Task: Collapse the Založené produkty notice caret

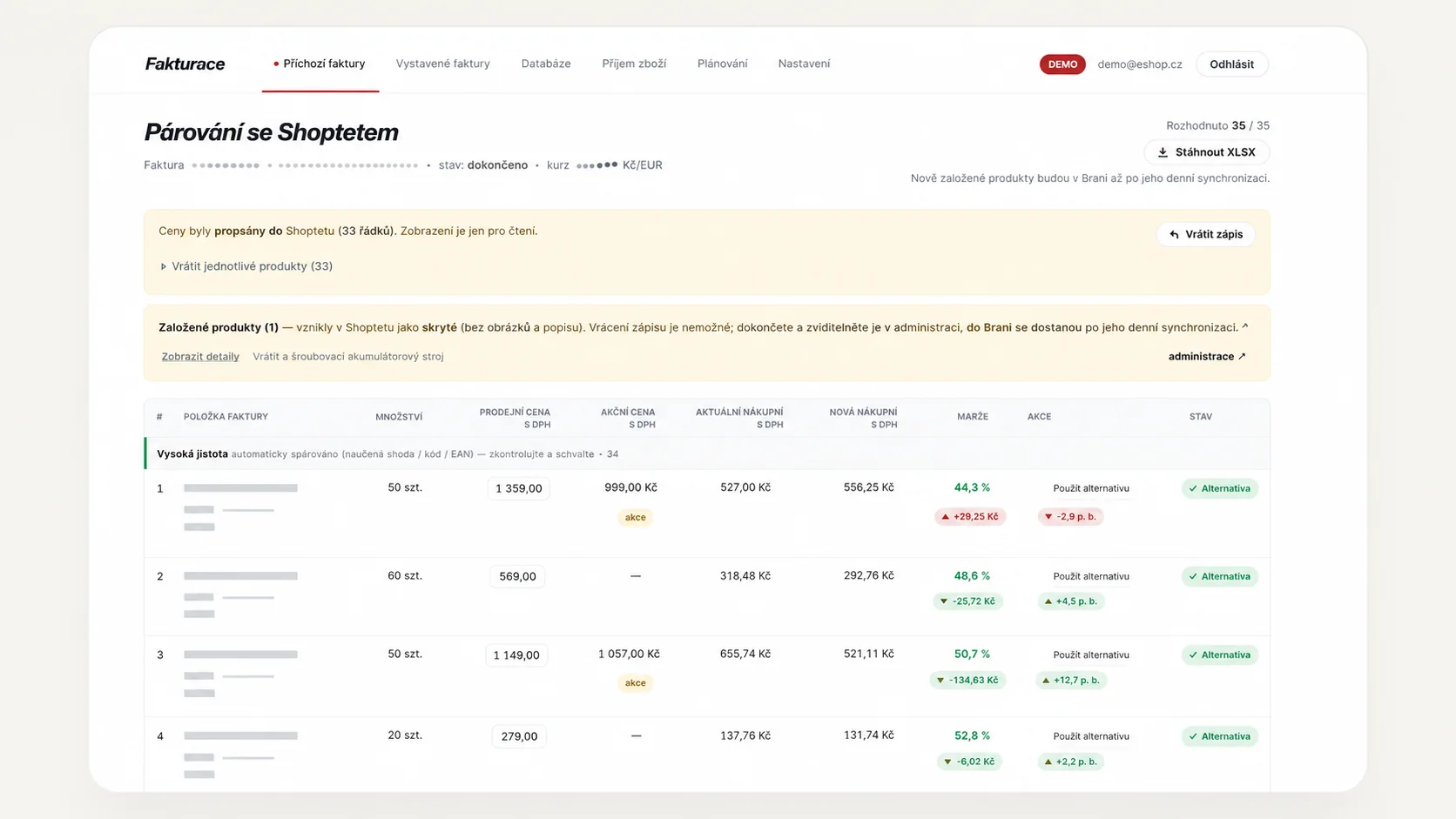Action: (1245, 327)
